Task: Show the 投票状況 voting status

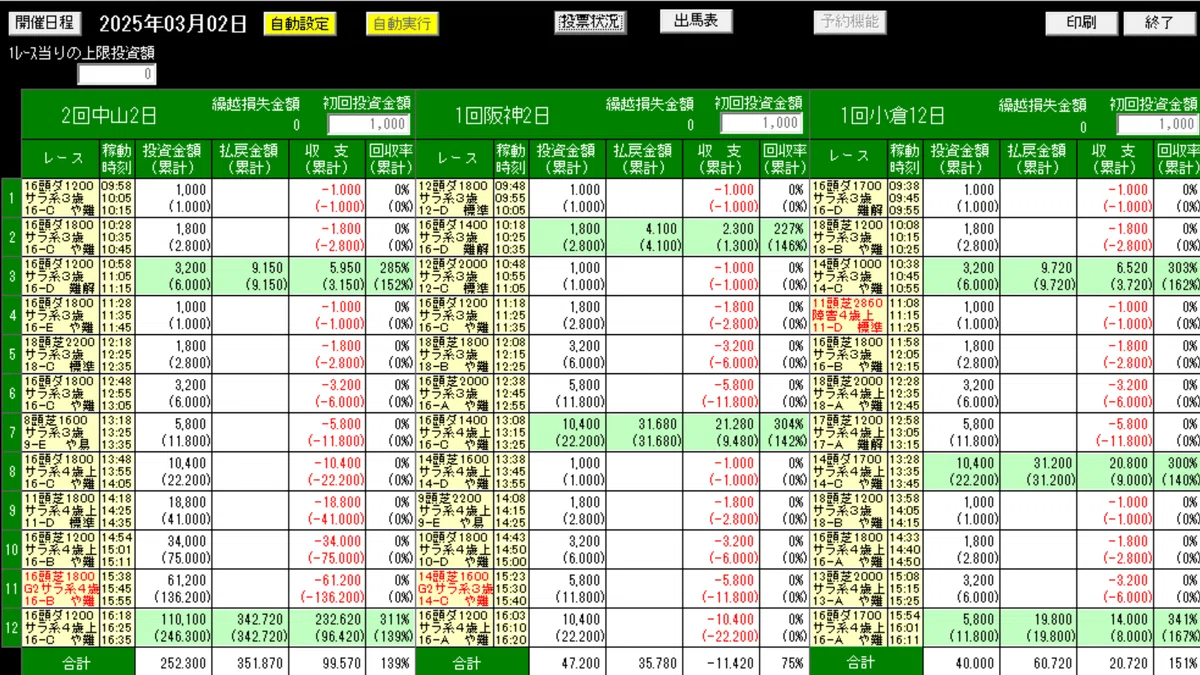Action: (x=590, y=22)
